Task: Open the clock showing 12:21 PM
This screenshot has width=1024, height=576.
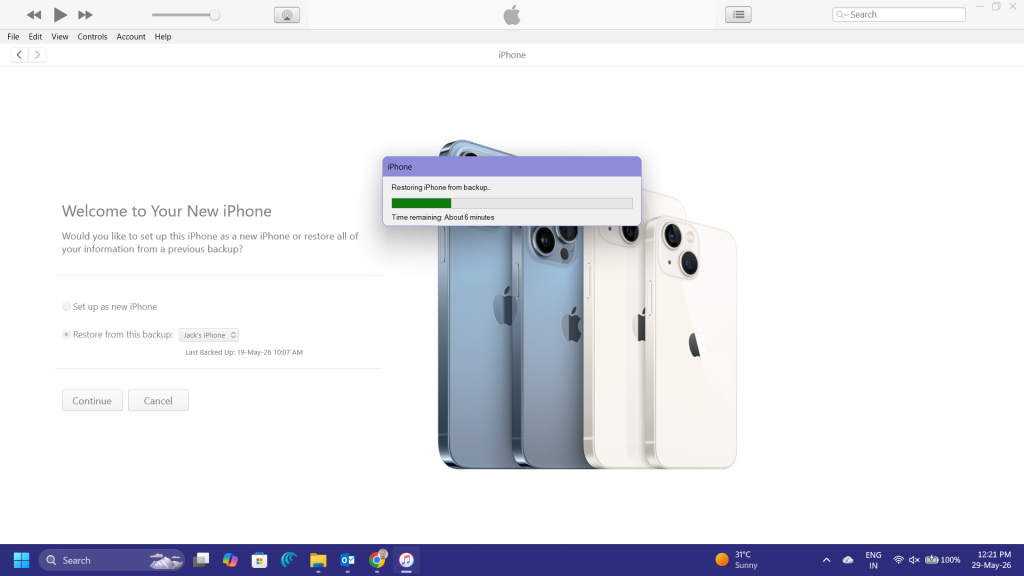Action: click(991, 560)
